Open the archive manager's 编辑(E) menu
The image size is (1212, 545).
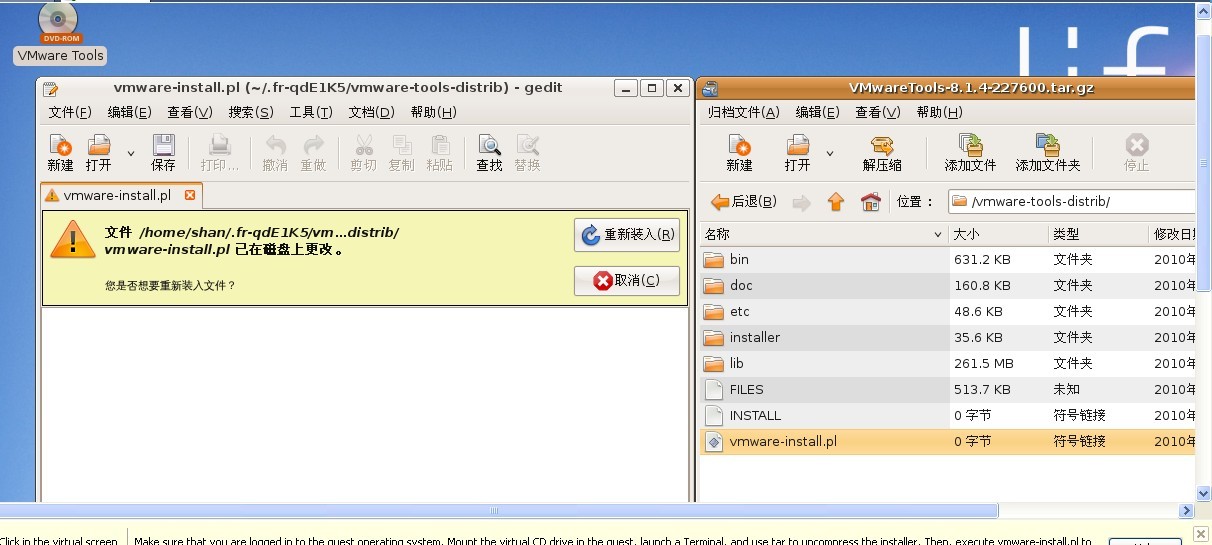pos(818,112)
